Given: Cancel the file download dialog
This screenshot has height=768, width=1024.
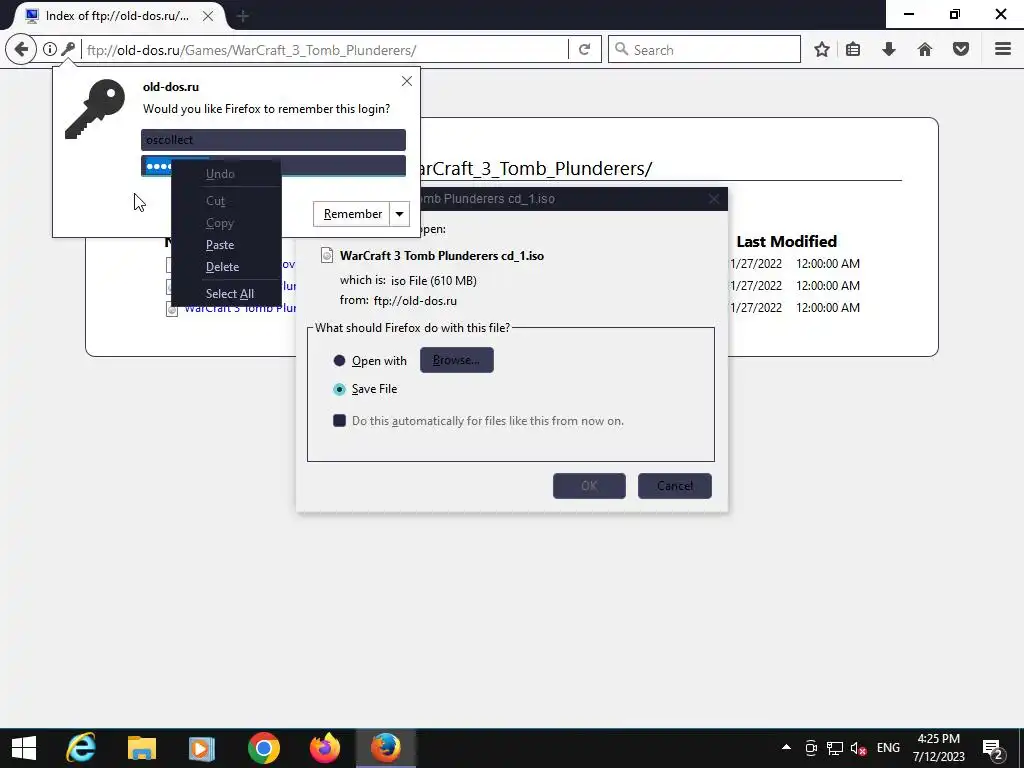Looking at the screenshot, I should coord(675,486).
